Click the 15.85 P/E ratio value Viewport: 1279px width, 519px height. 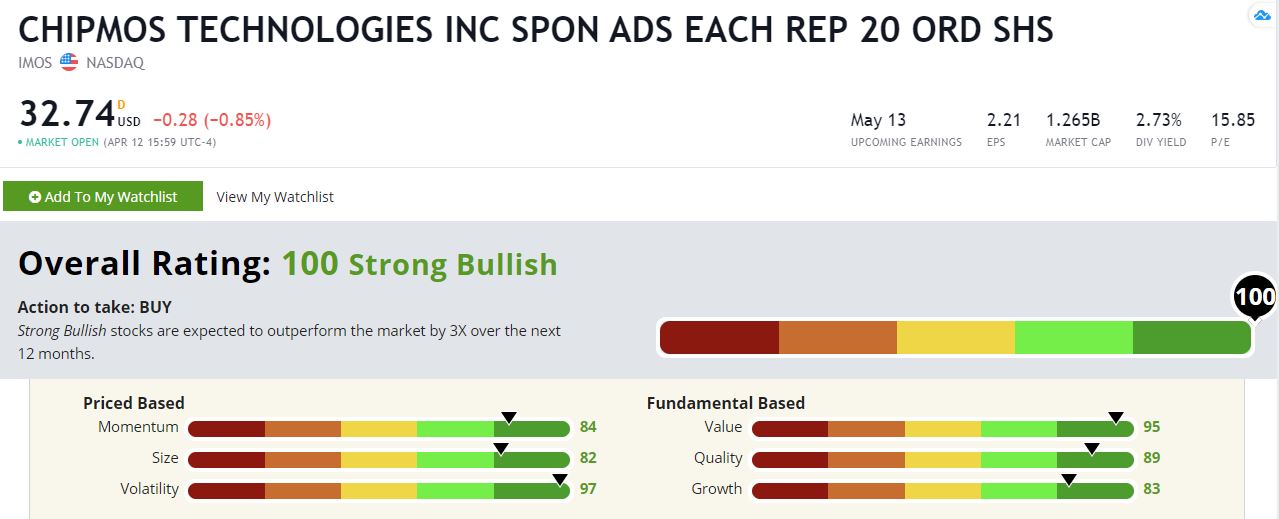click(x=1232, y=120)
